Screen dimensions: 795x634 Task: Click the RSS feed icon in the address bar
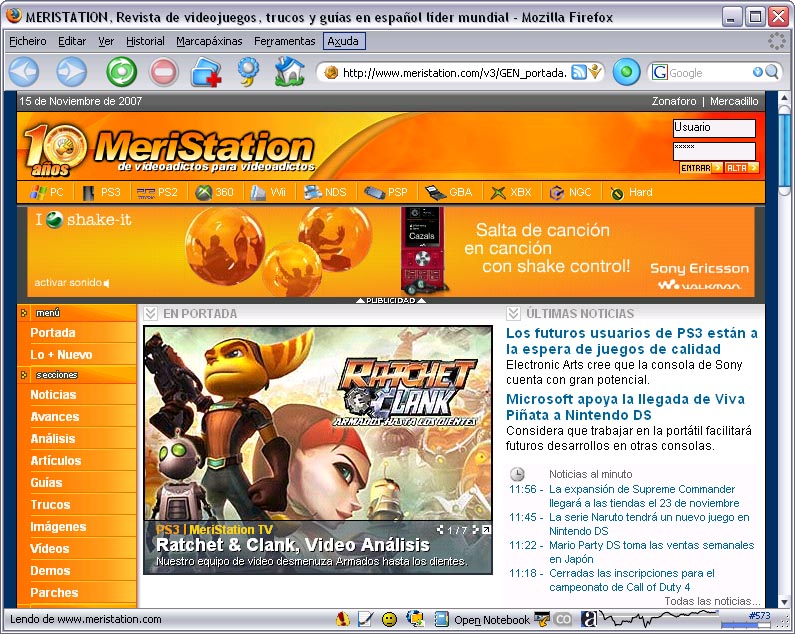pyautogui.click(x=578, y=73)
